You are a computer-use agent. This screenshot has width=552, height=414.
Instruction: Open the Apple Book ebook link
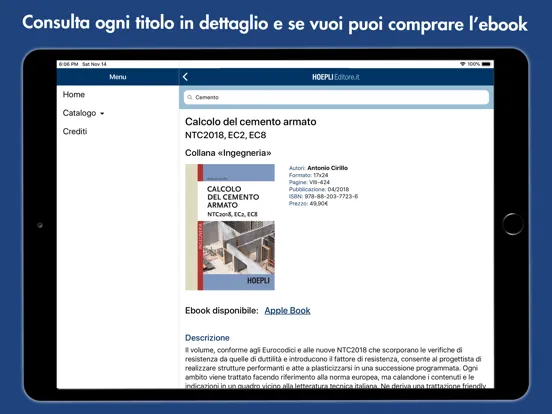coord(287,310)
